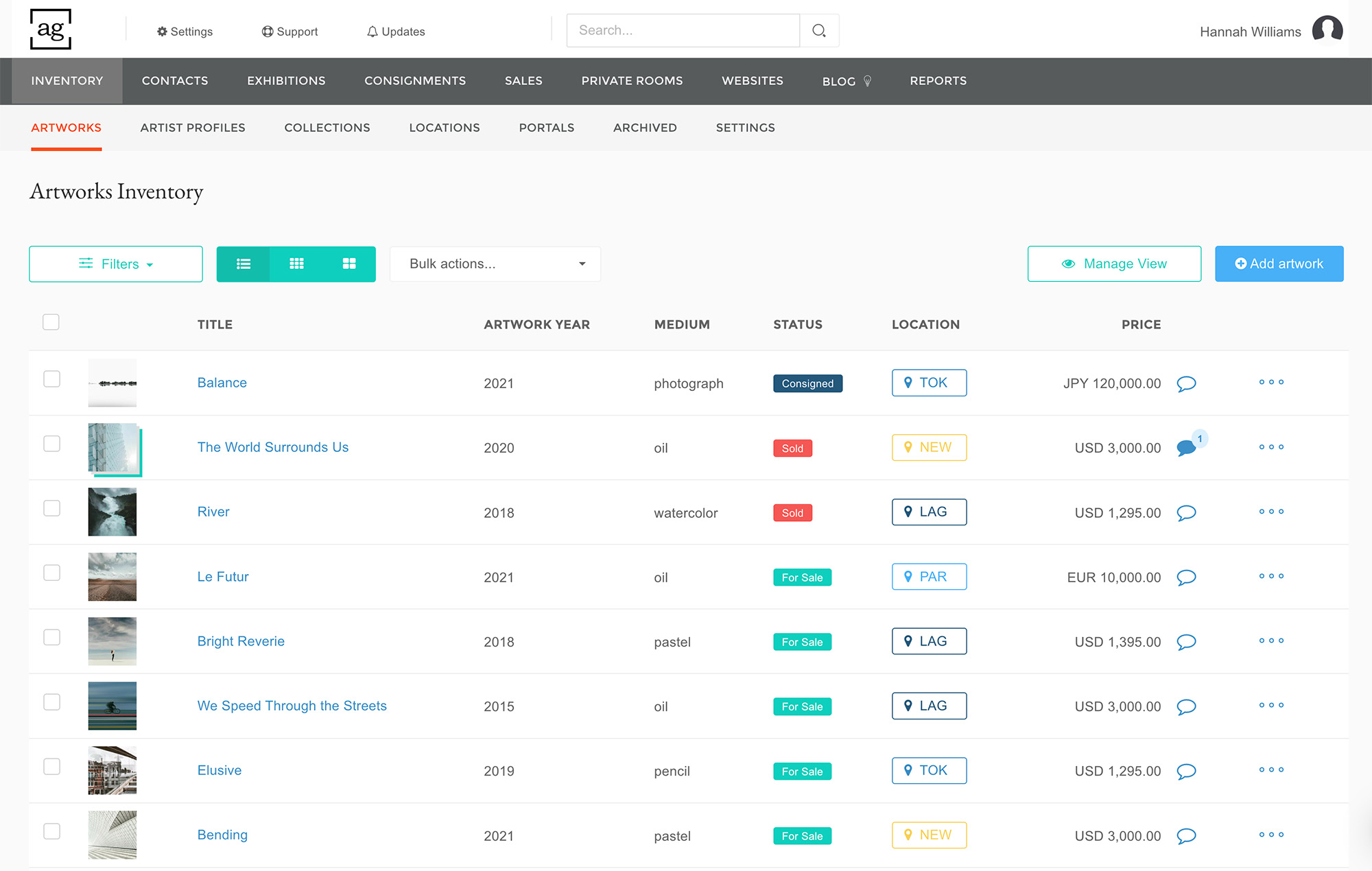Image resolution: width=1372 pixels, height=871 pixels.
Task: Open more options for Elusive row
Action: pyautogui.click(x=1271, y=769)
